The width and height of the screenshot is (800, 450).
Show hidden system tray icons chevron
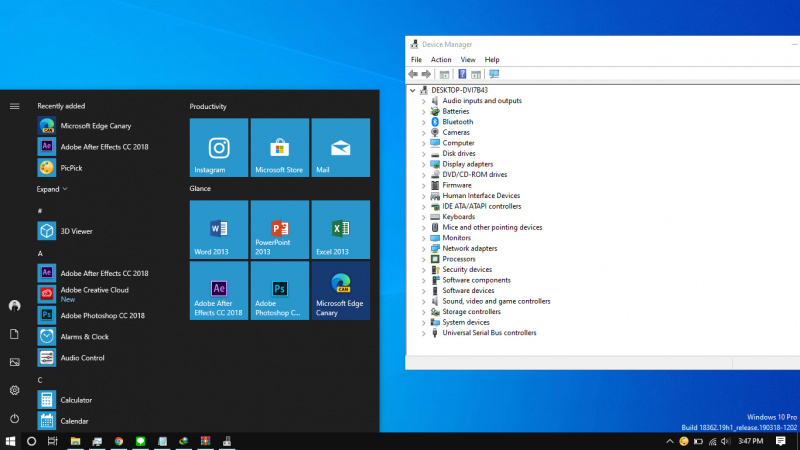click(669, 441)
